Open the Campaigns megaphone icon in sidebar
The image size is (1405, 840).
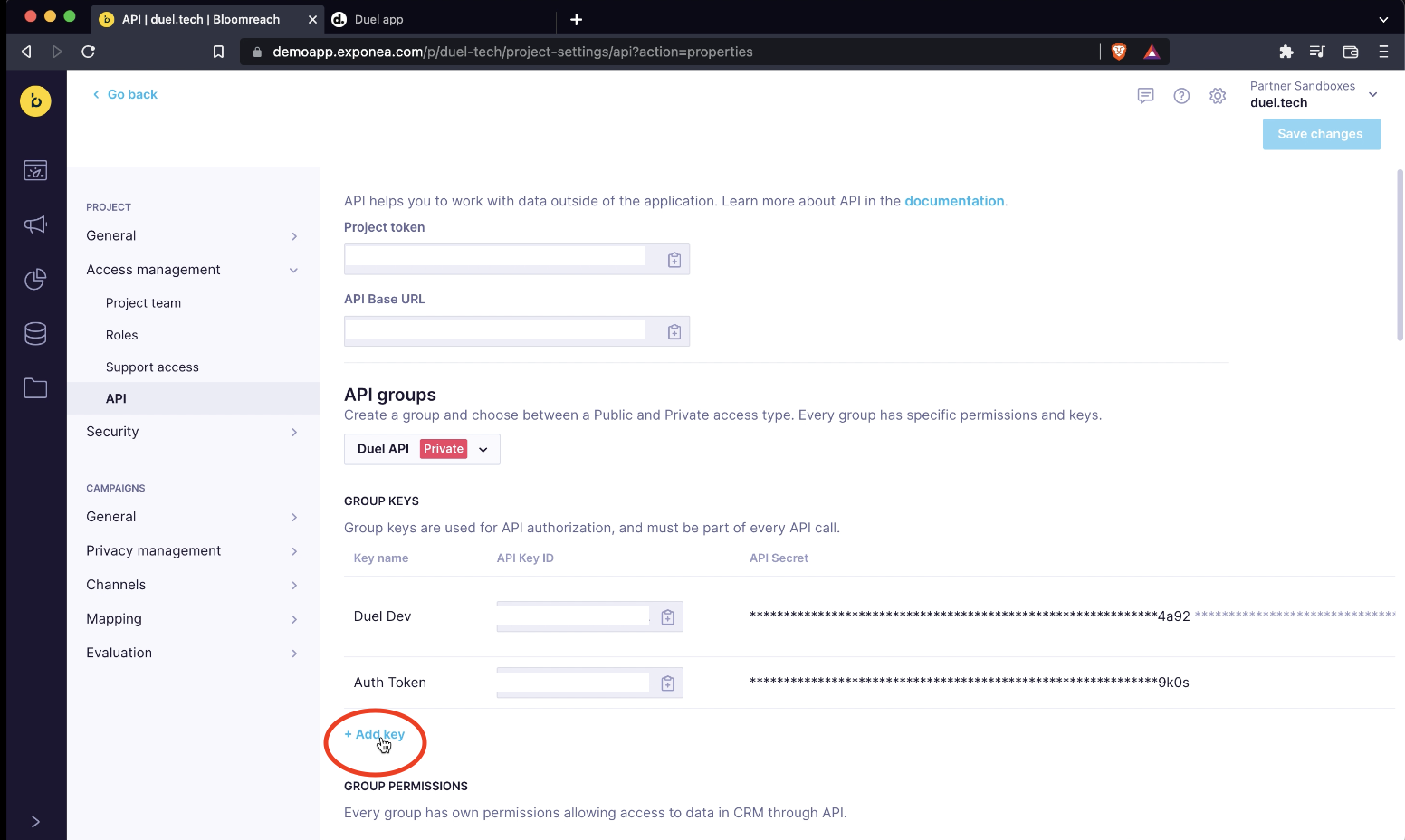point(35,224)
